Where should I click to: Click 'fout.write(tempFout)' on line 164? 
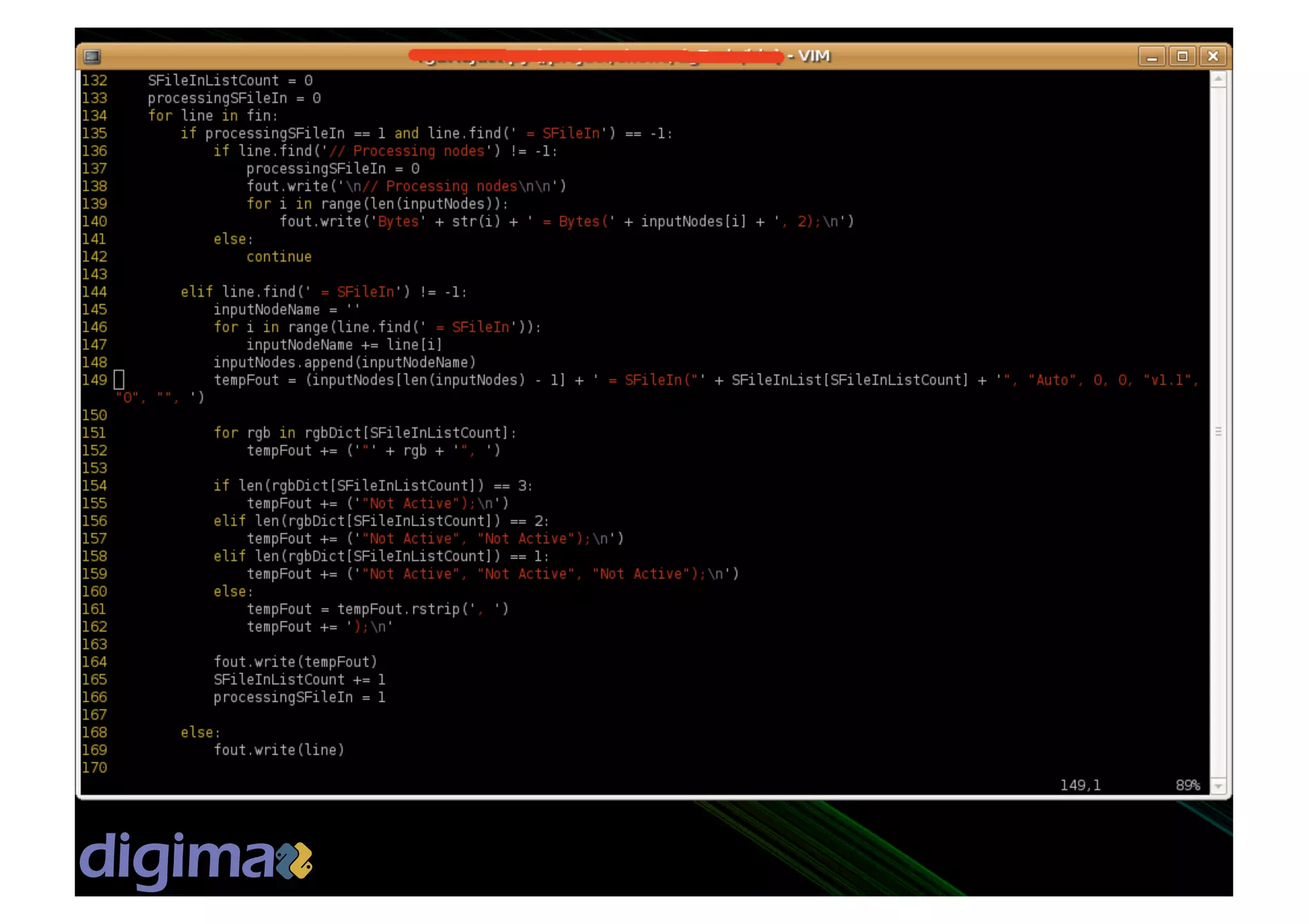point(296,662)
